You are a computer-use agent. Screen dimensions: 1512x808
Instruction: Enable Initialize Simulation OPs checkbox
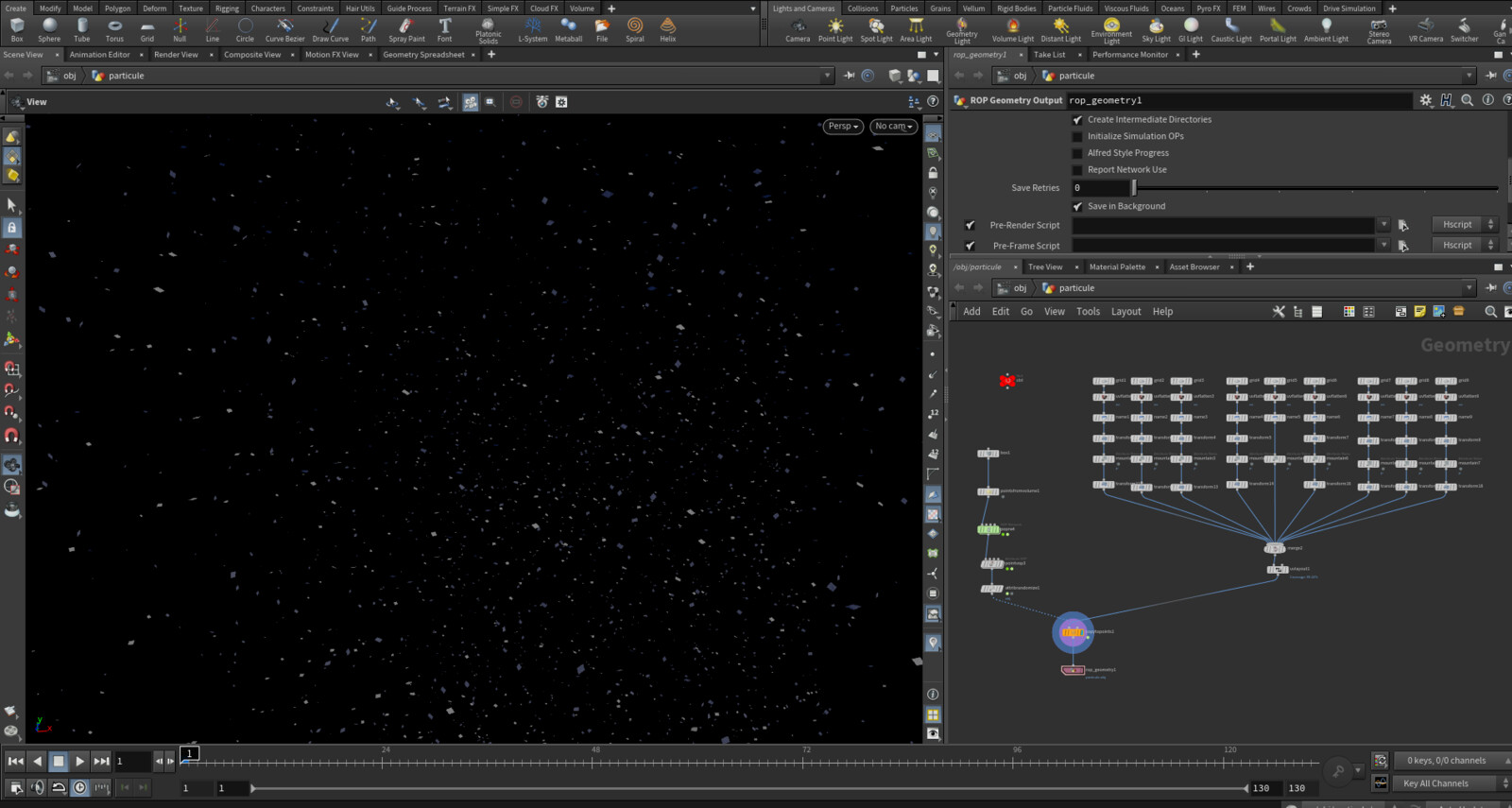[1077, 136]
